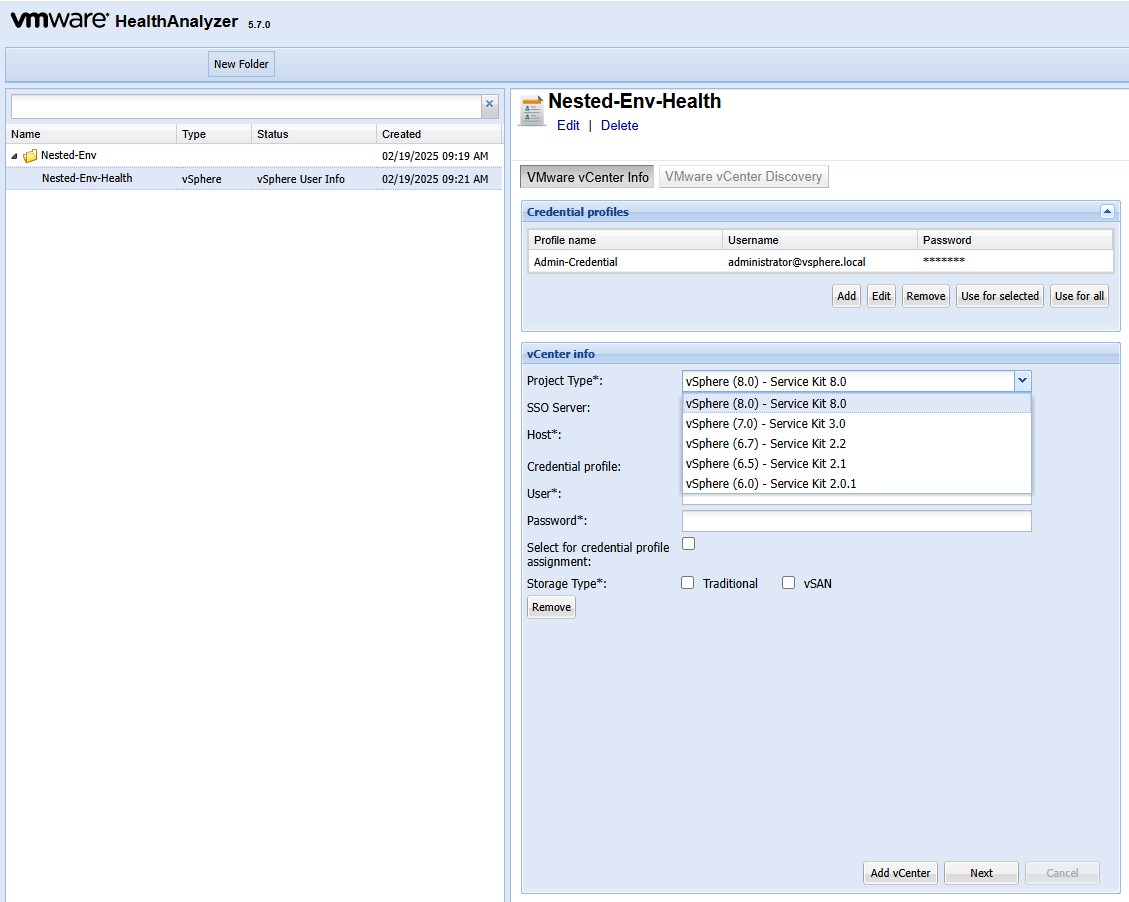Click the Nested-Env-Health project icon
1129x902 pixels.
pos(532,111)
